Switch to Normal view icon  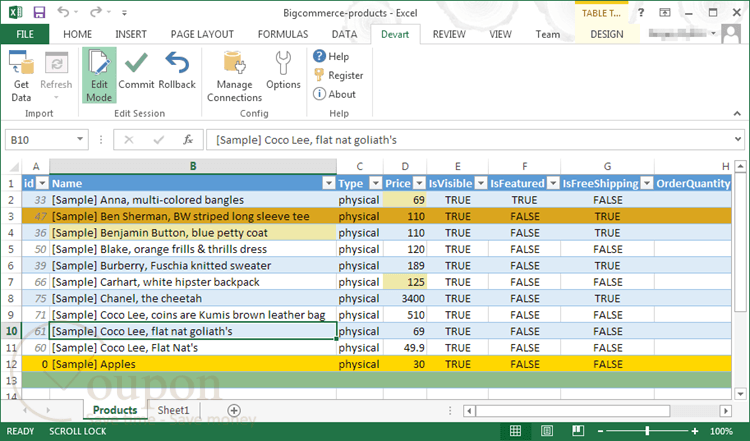point(515,431)
